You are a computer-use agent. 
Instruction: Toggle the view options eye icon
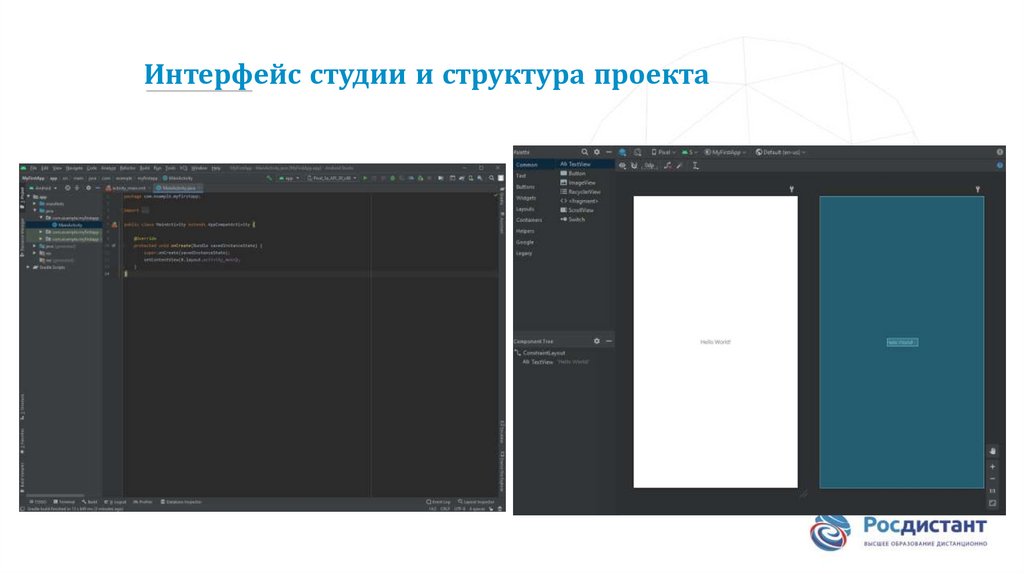[x=622, y=165]
